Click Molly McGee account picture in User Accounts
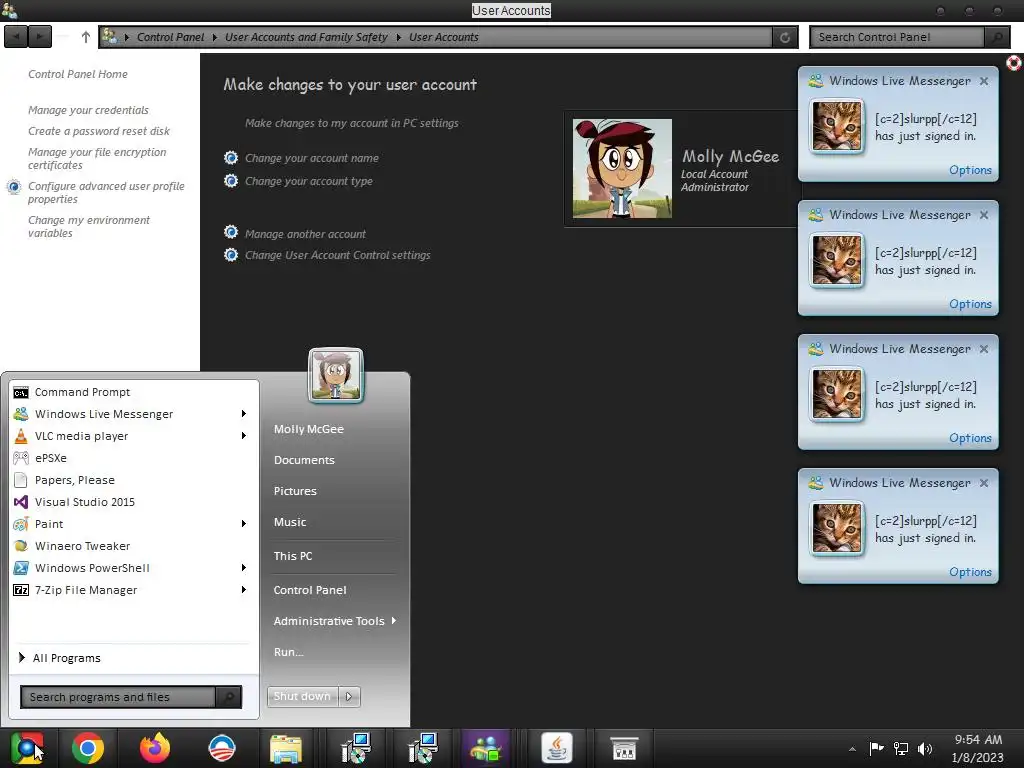Viewport: 1024px width, 768px height. (622, 168)
